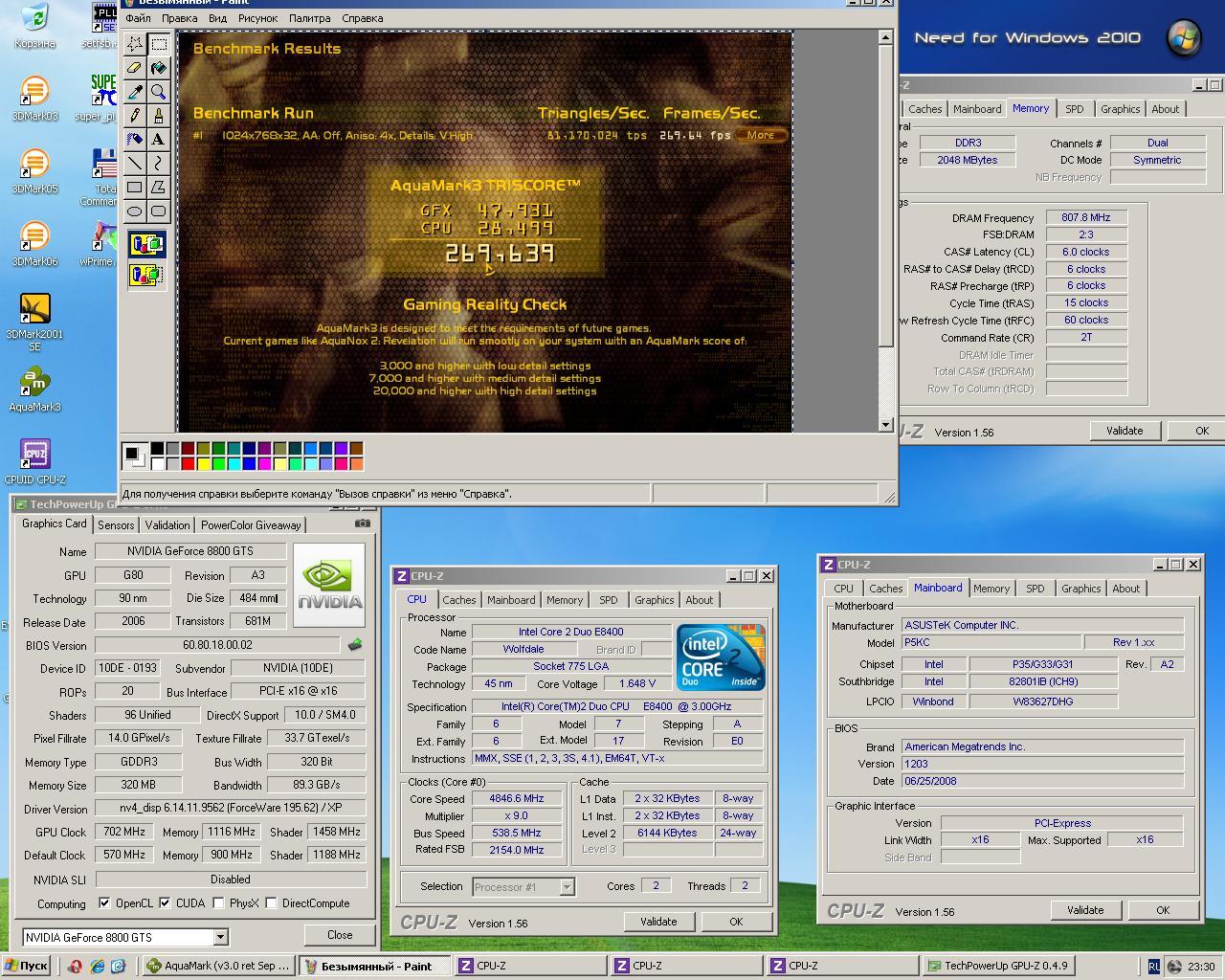This screenshot has height=980, width=1225.
Task: Switch to the Sensors tab in GPU-Z
Action: (x=116, y=524)
